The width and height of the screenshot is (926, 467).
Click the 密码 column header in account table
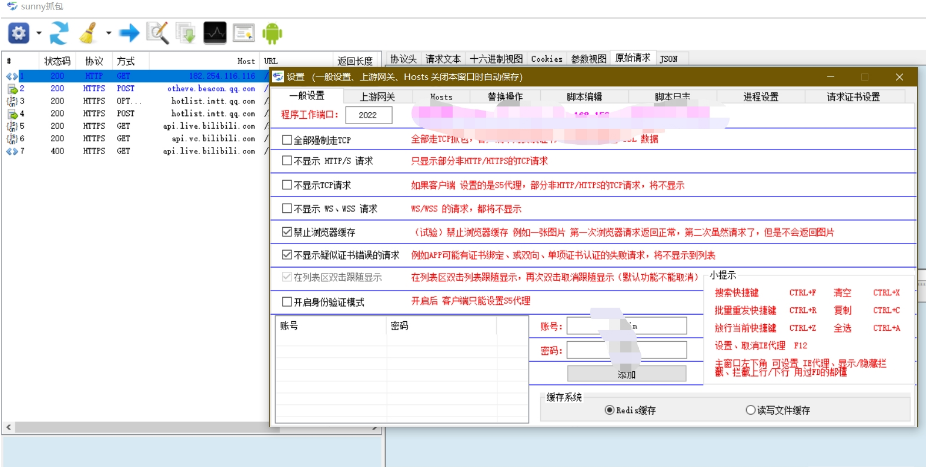click(442, 325)
